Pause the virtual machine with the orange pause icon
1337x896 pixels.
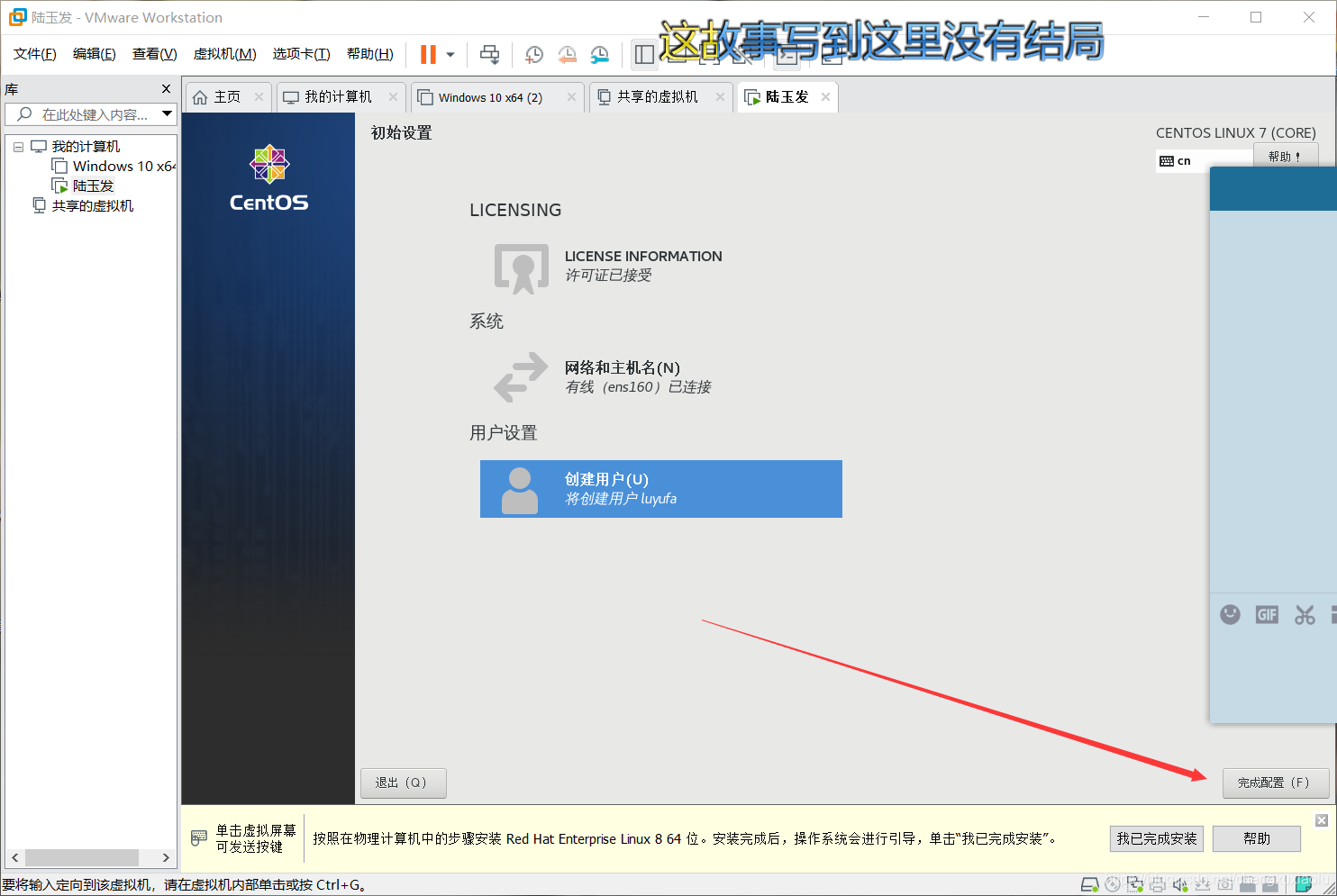428,55
